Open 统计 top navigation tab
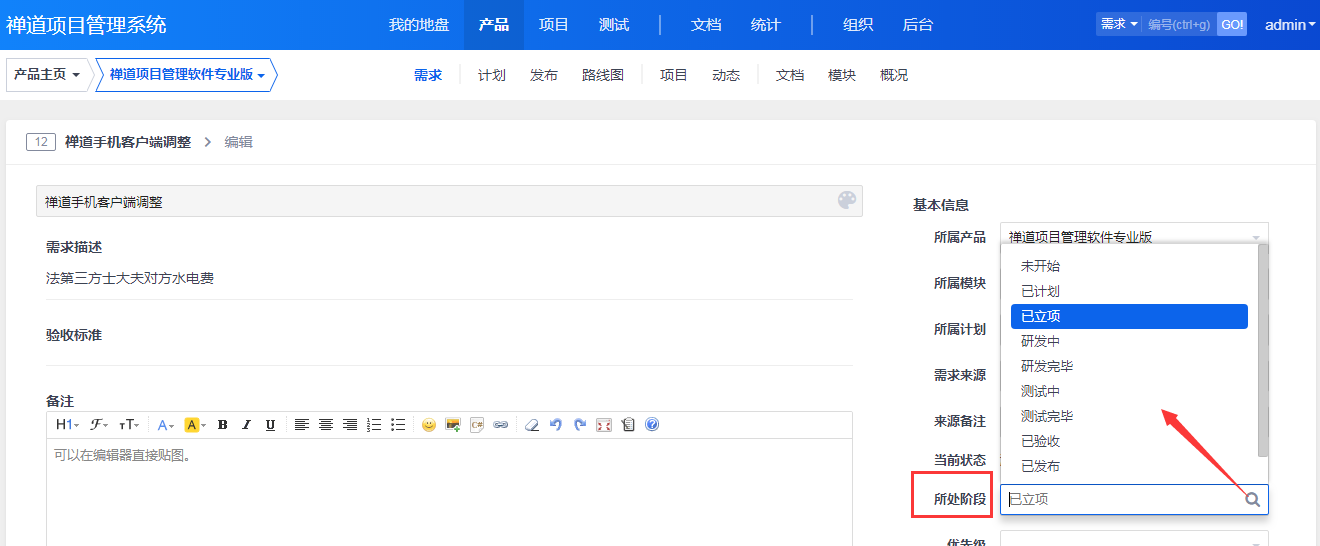Image resolution: width=1320 pixels, height=546 pixels. [766, 25]
